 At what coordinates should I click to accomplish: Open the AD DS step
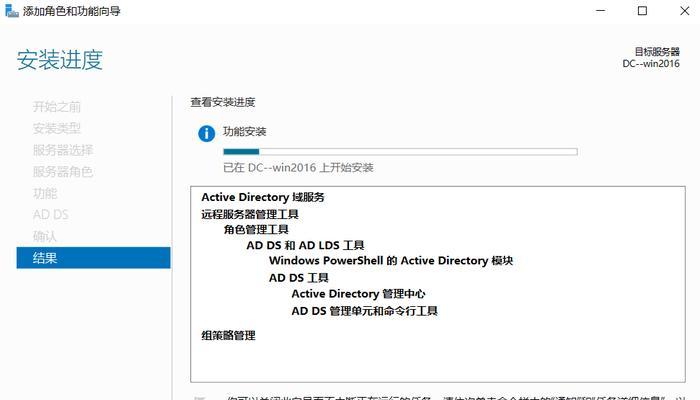tap(51, 215)
